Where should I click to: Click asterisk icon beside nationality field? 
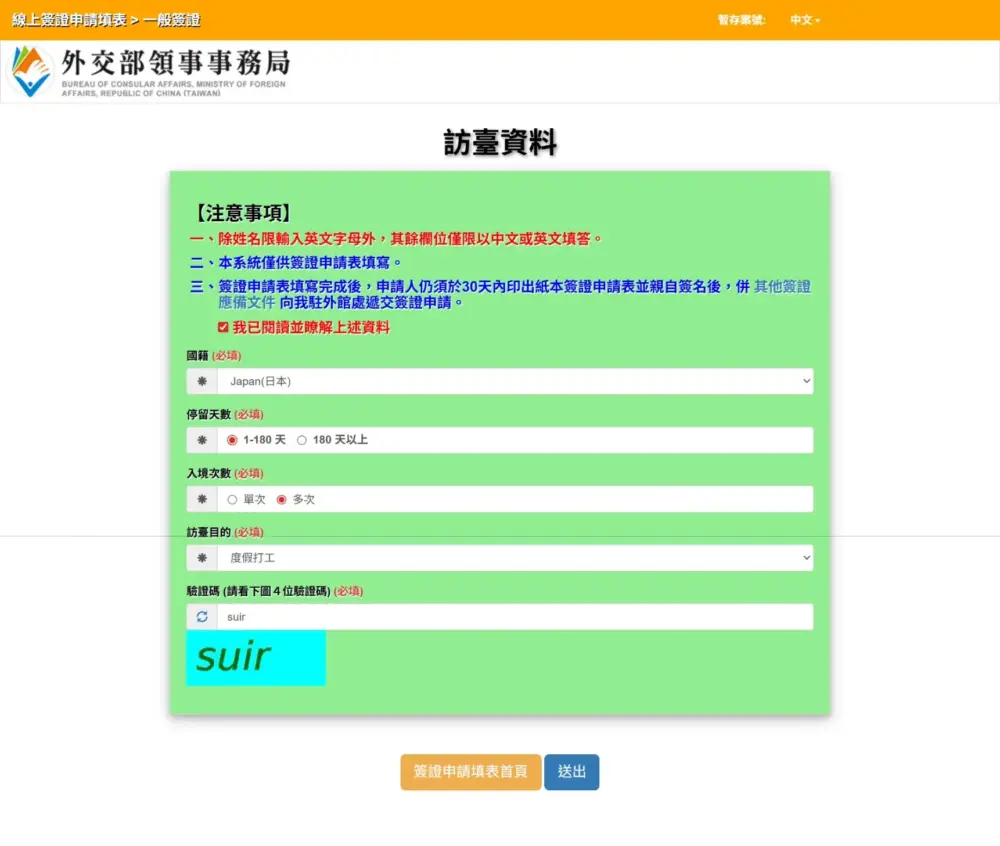[202, 381]
